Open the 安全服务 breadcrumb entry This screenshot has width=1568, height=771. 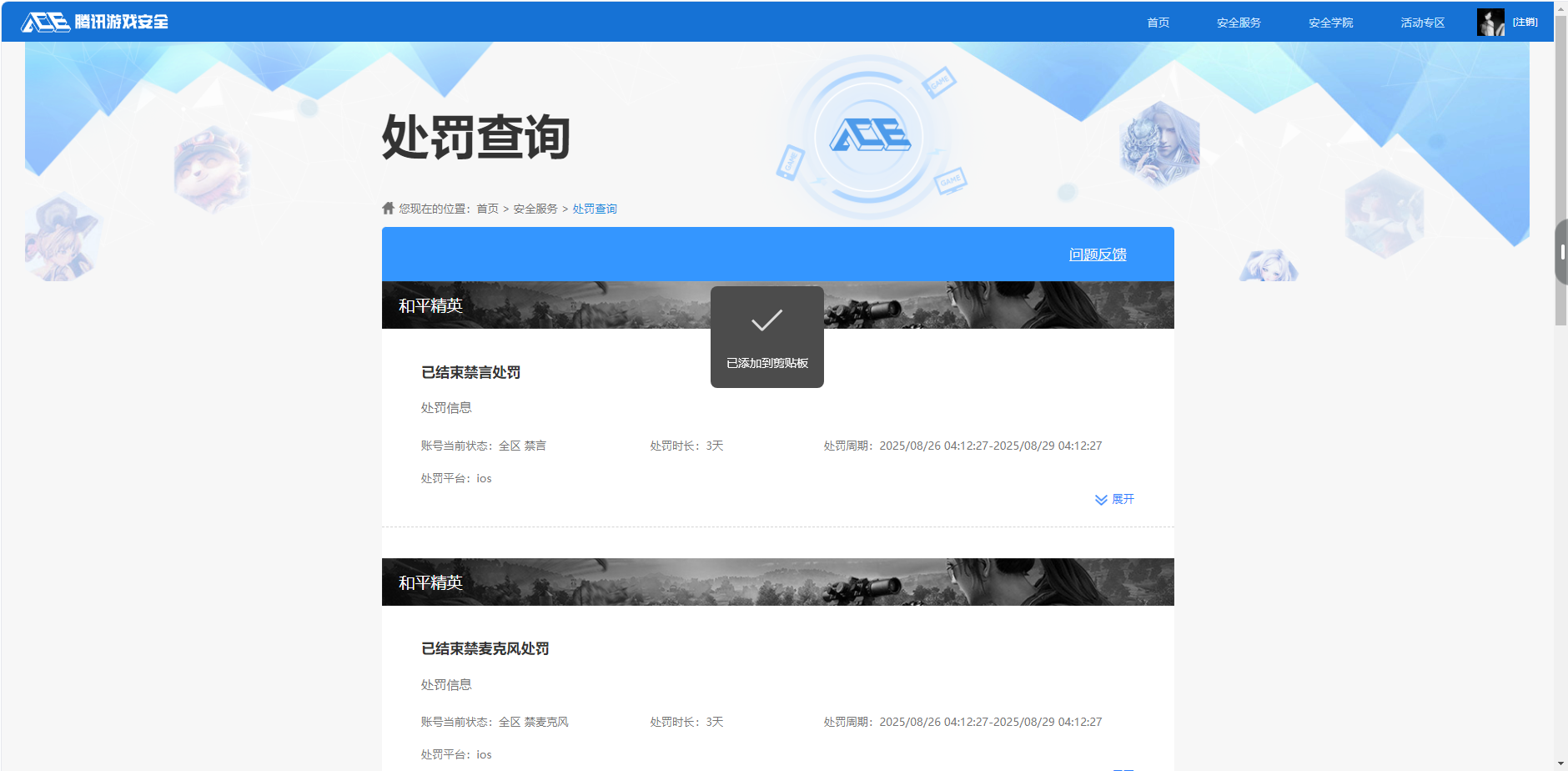pyautogui.click(x=534, y=208)
